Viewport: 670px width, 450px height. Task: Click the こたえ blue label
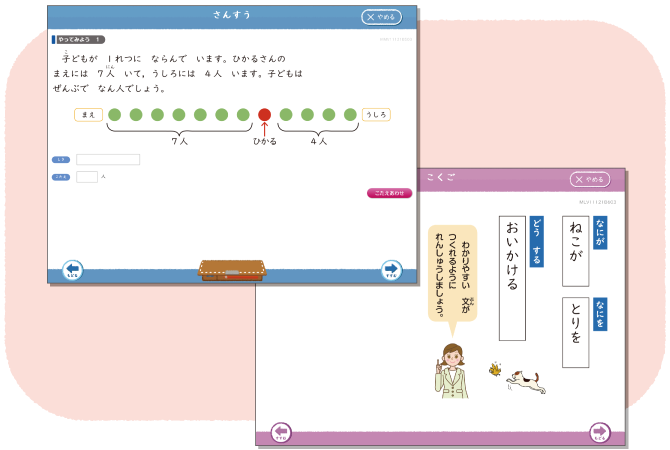click(61, 177)
